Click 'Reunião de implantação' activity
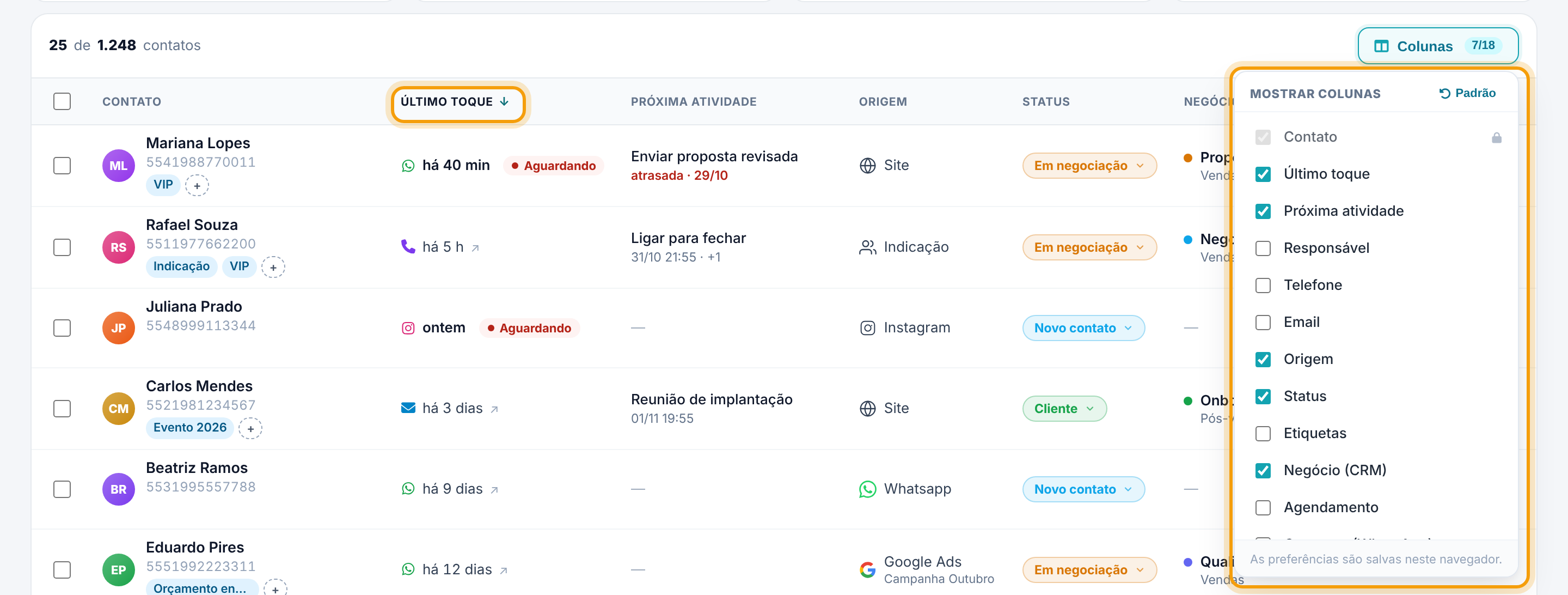The width and height of the screenshot is (1568, 595). pyautogui.click(x=712, y=399)
